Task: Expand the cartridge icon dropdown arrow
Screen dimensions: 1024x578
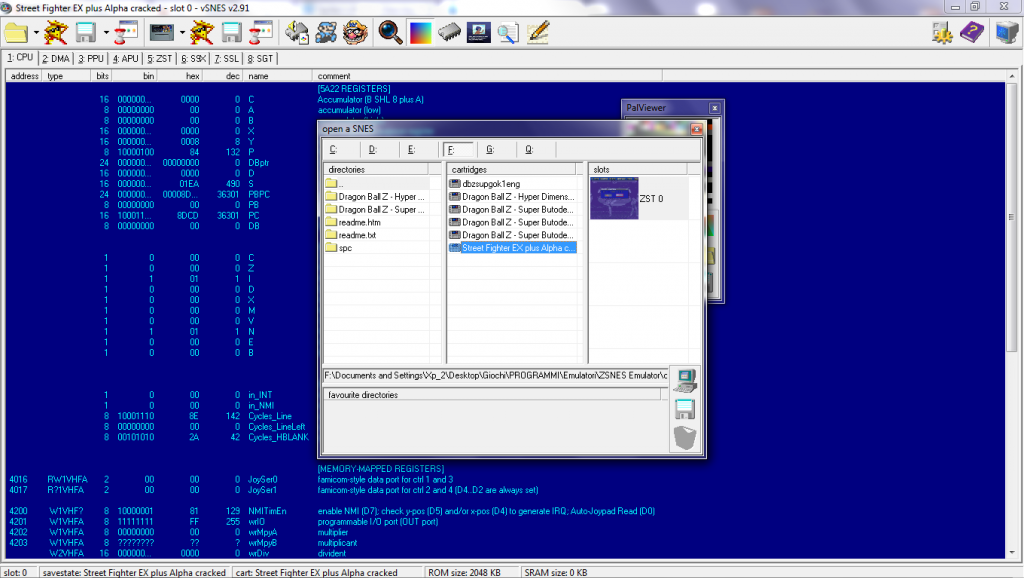Action: (180, 33)
